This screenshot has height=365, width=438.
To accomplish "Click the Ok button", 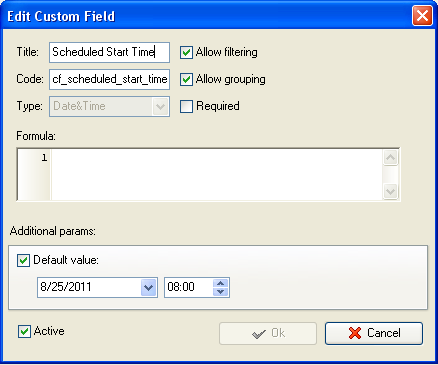I will (x=268, y=333).
